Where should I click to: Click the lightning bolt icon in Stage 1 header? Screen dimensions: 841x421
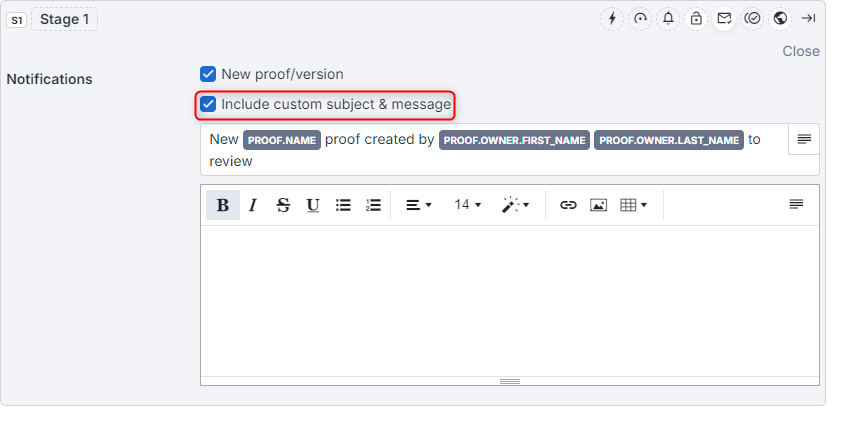coord(612,19)
